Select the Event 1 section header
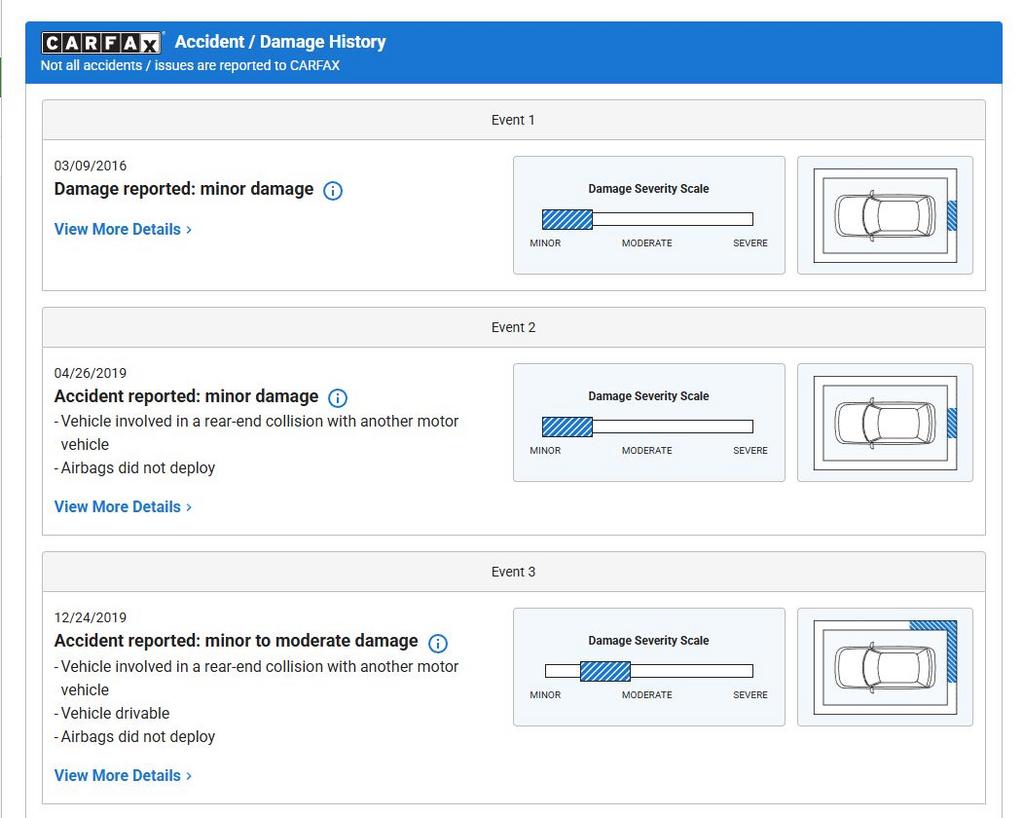The image size is (1024, 818). click(513, 120)
